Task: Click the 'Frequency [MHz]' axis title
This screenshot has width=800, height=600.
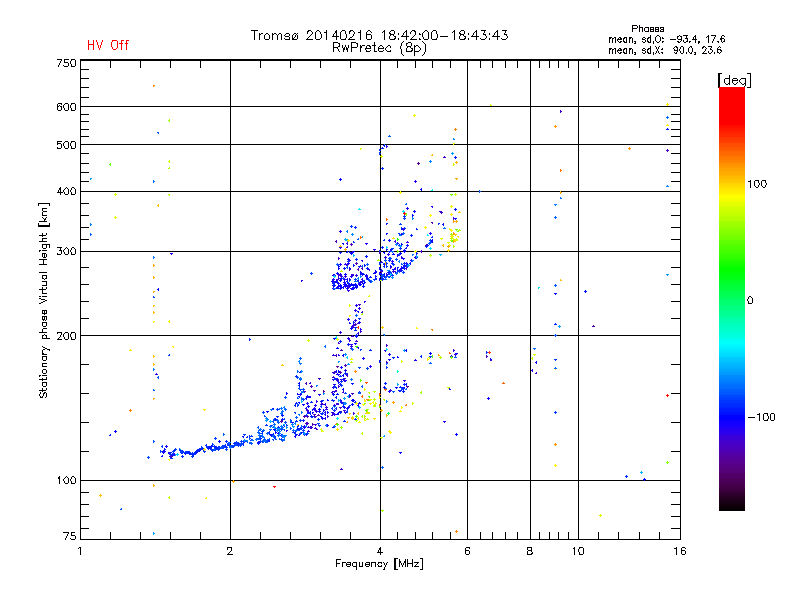Action: pos(379,564)
